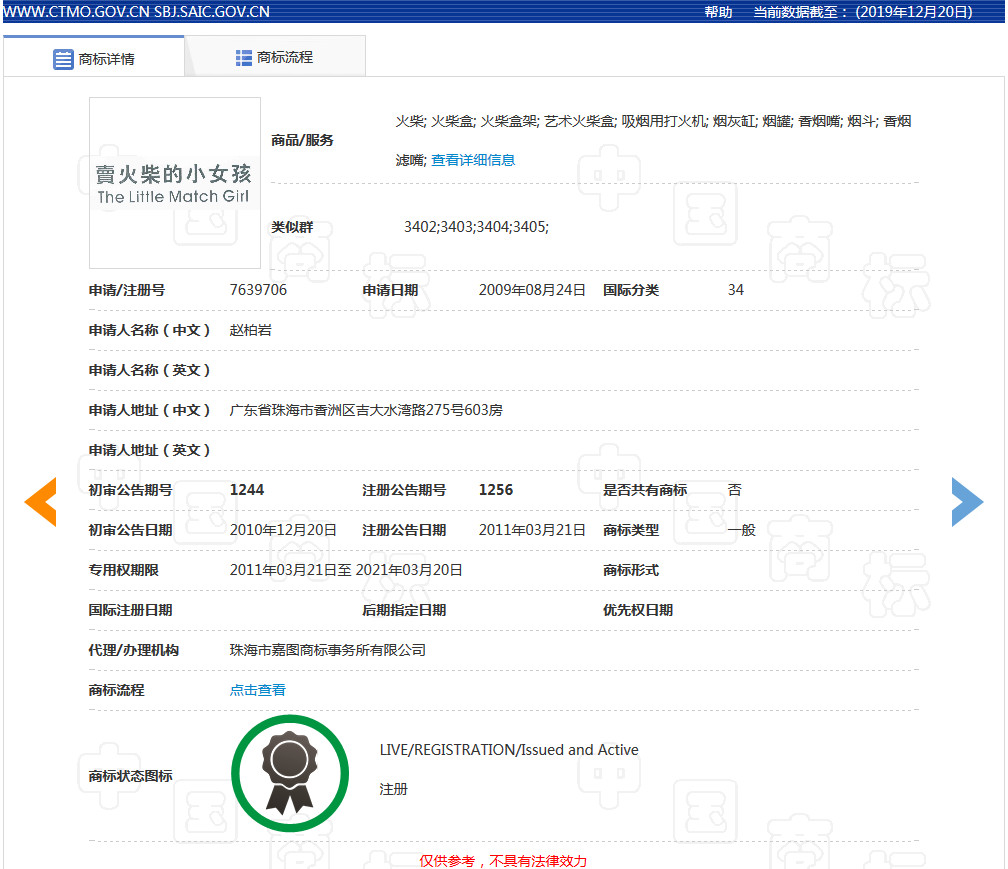The width and height of the screenshot is (1008, 869).
Task: Select the application date 2009年08月24日
Action: (532, 290)
